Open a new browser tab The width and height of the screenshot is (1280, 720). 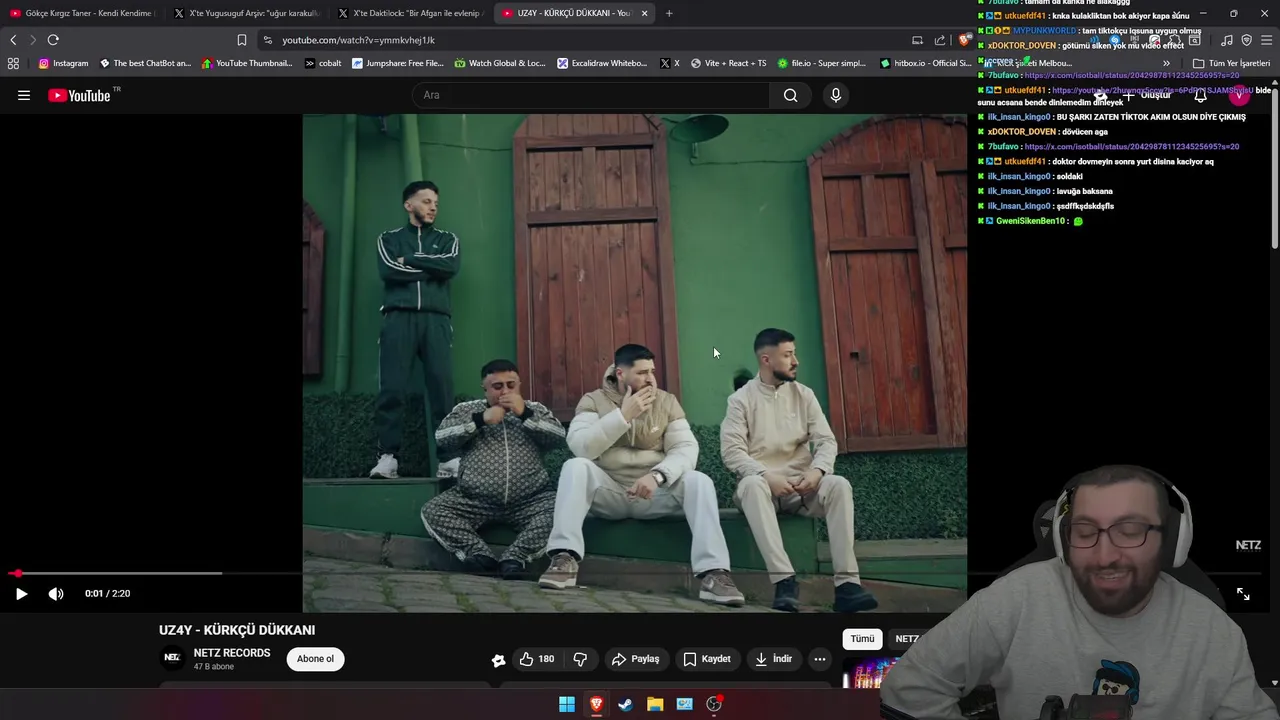click(x=669, y=13)
